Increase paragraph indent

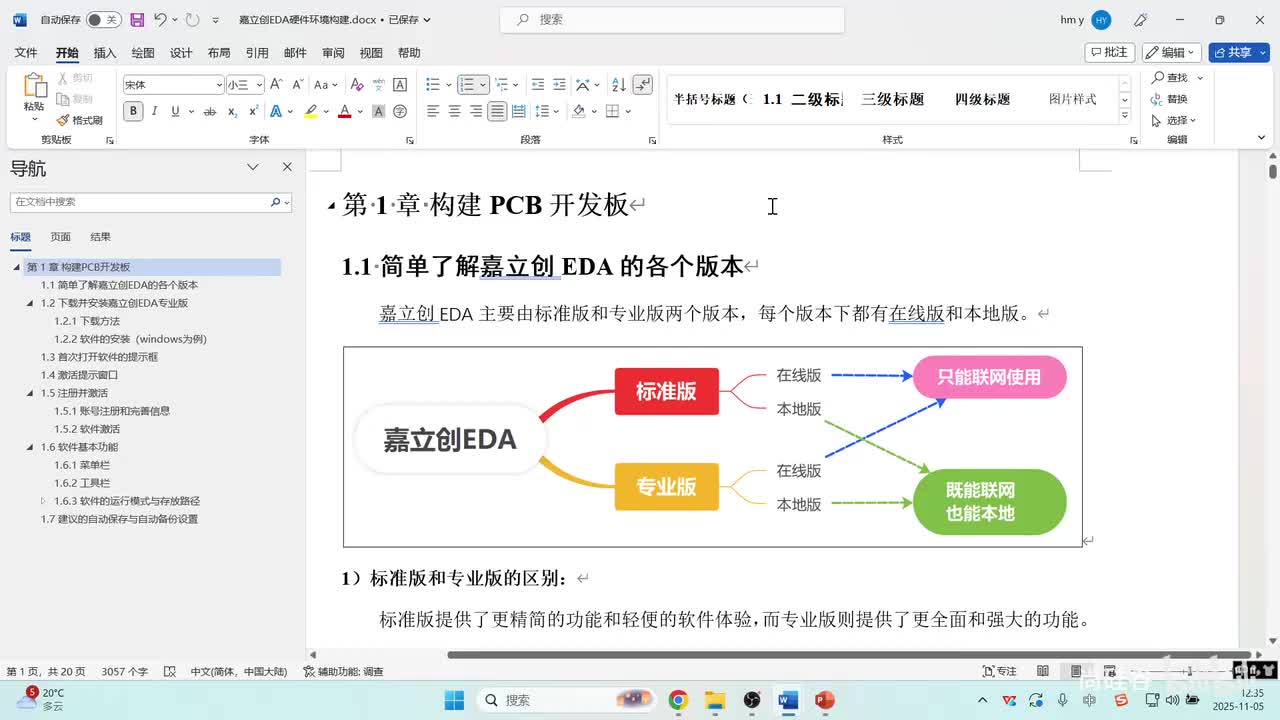click(560, 85)
